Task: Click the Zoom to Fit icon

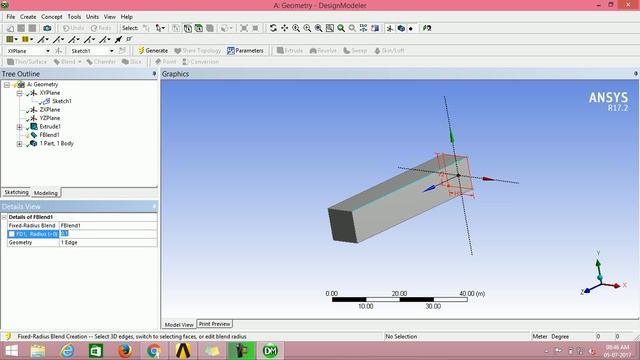Action: point(318,28)
